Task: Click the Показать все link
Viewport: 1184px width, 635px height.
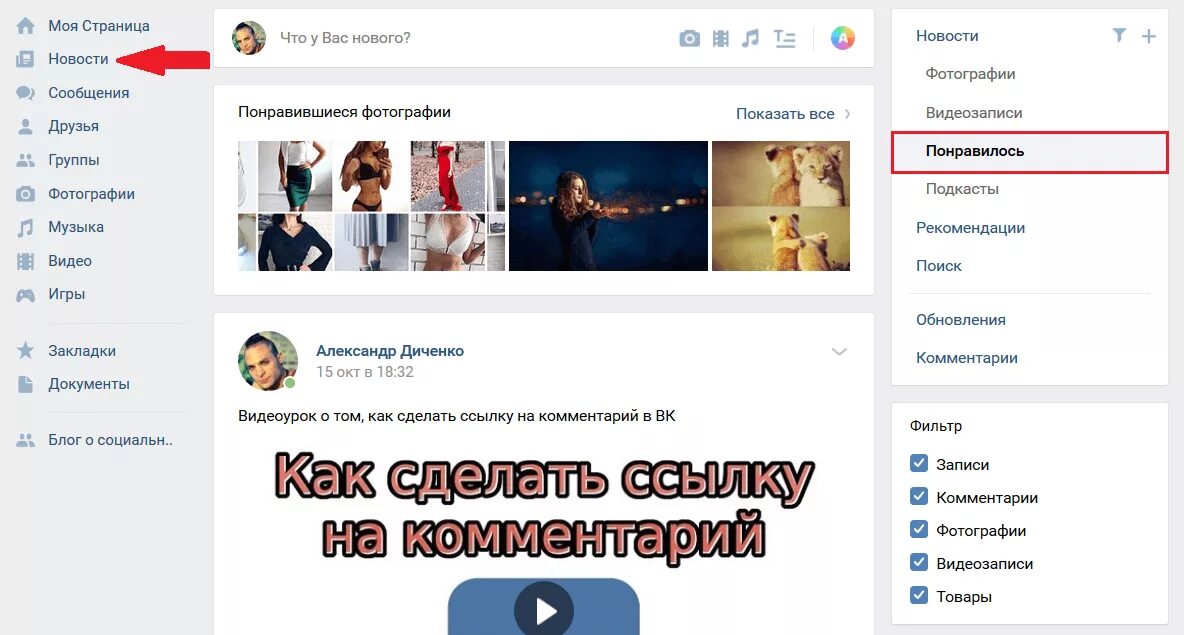Action: coord(785,114)
